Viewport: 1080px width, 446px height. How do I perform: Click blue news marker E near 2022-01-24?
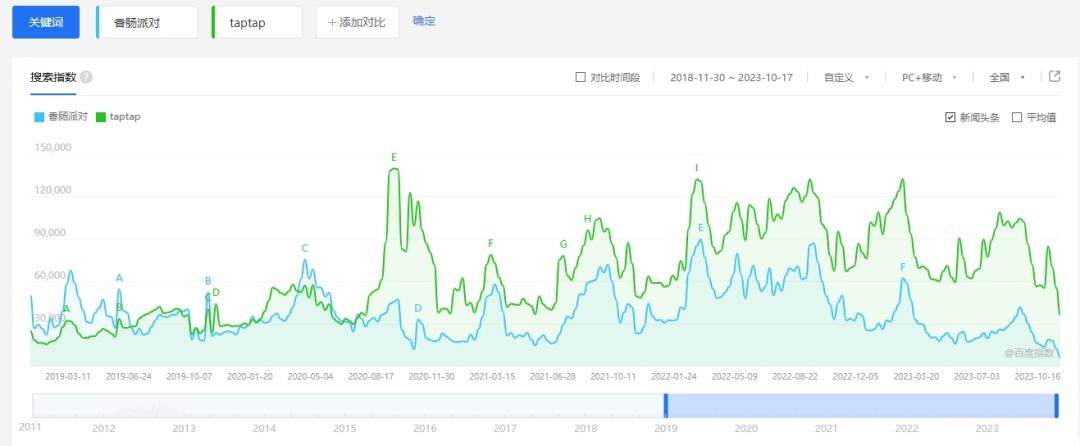point(700,228)
